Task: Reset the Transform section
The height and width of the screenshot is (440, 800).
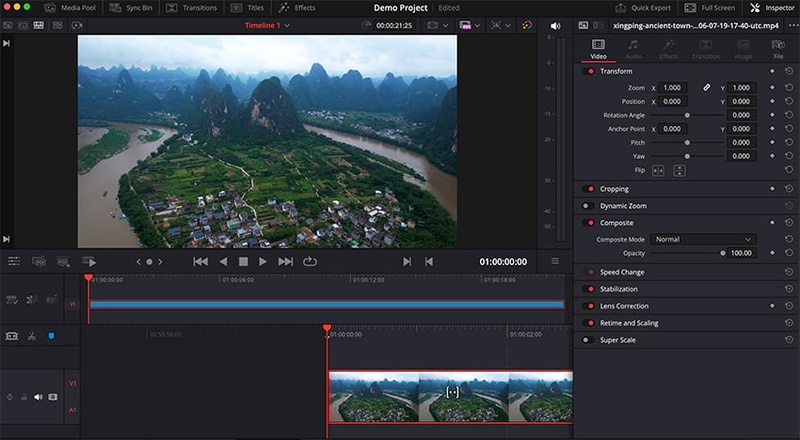Action: [789, 71]
